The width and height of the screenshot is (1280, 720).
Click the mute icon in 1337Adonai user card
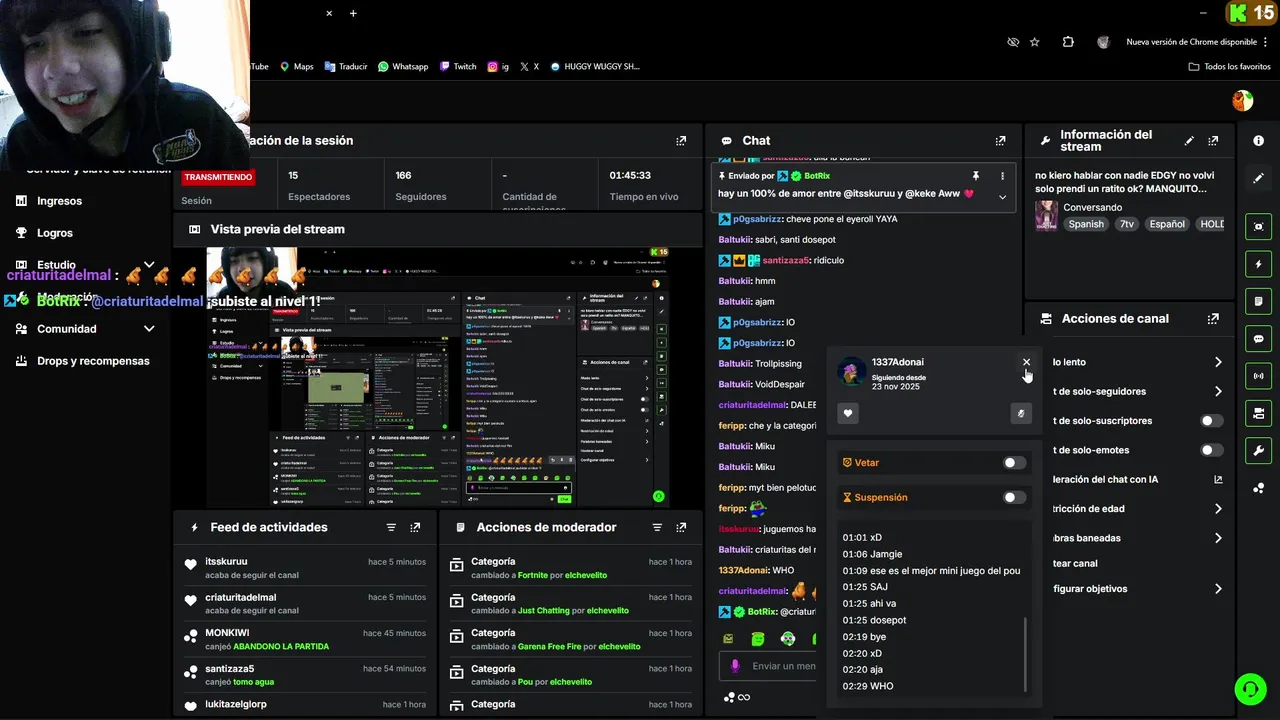point(1021,413)
